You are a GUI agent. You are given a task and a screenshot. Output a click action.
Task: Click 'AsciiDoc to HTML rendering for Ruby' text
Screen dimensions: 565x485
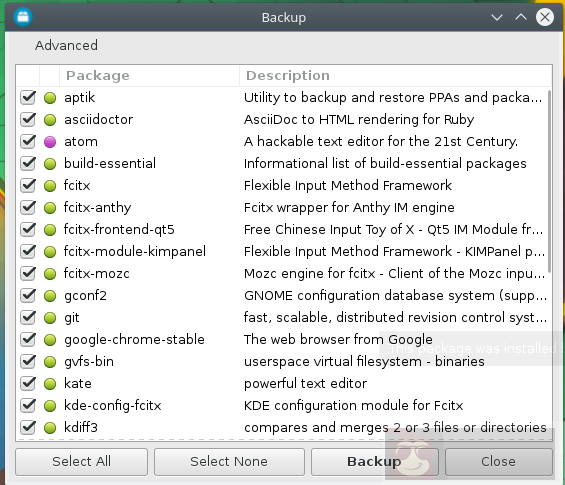point(359,120)
